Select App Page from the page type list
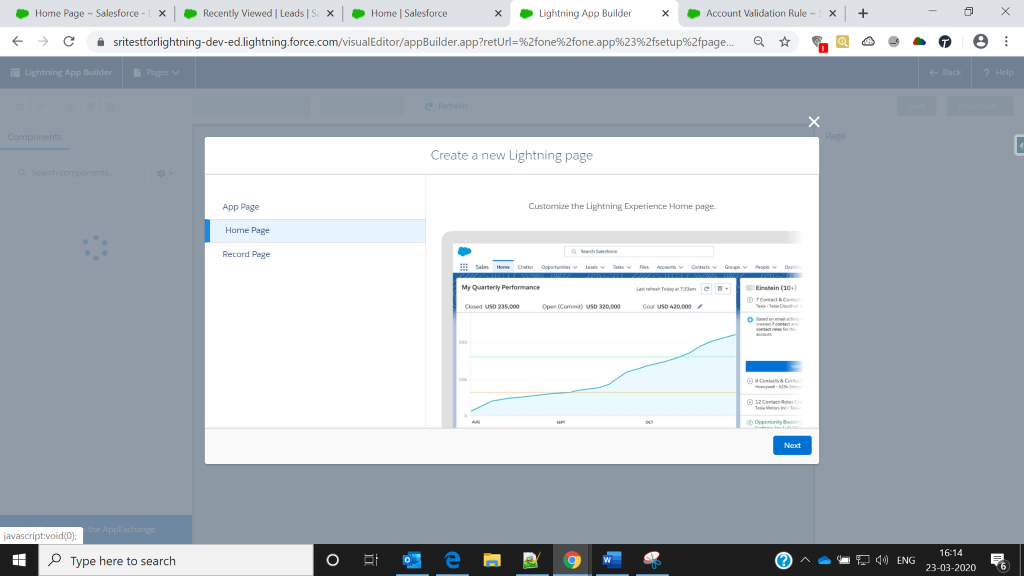 click(x=241, y=207)
